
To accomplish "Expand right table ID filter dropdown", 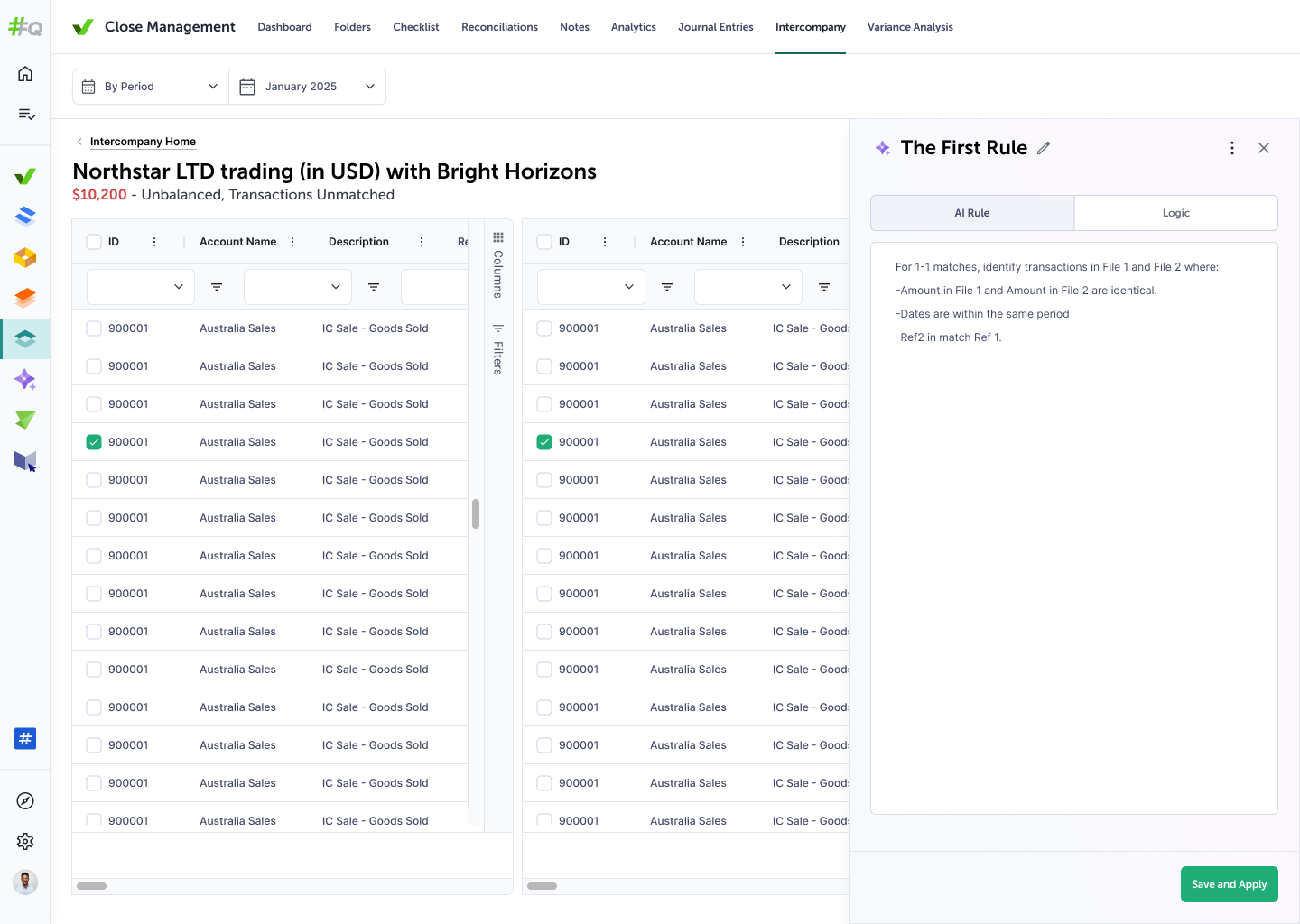I will pyautogui.click(x=591, y=287).
